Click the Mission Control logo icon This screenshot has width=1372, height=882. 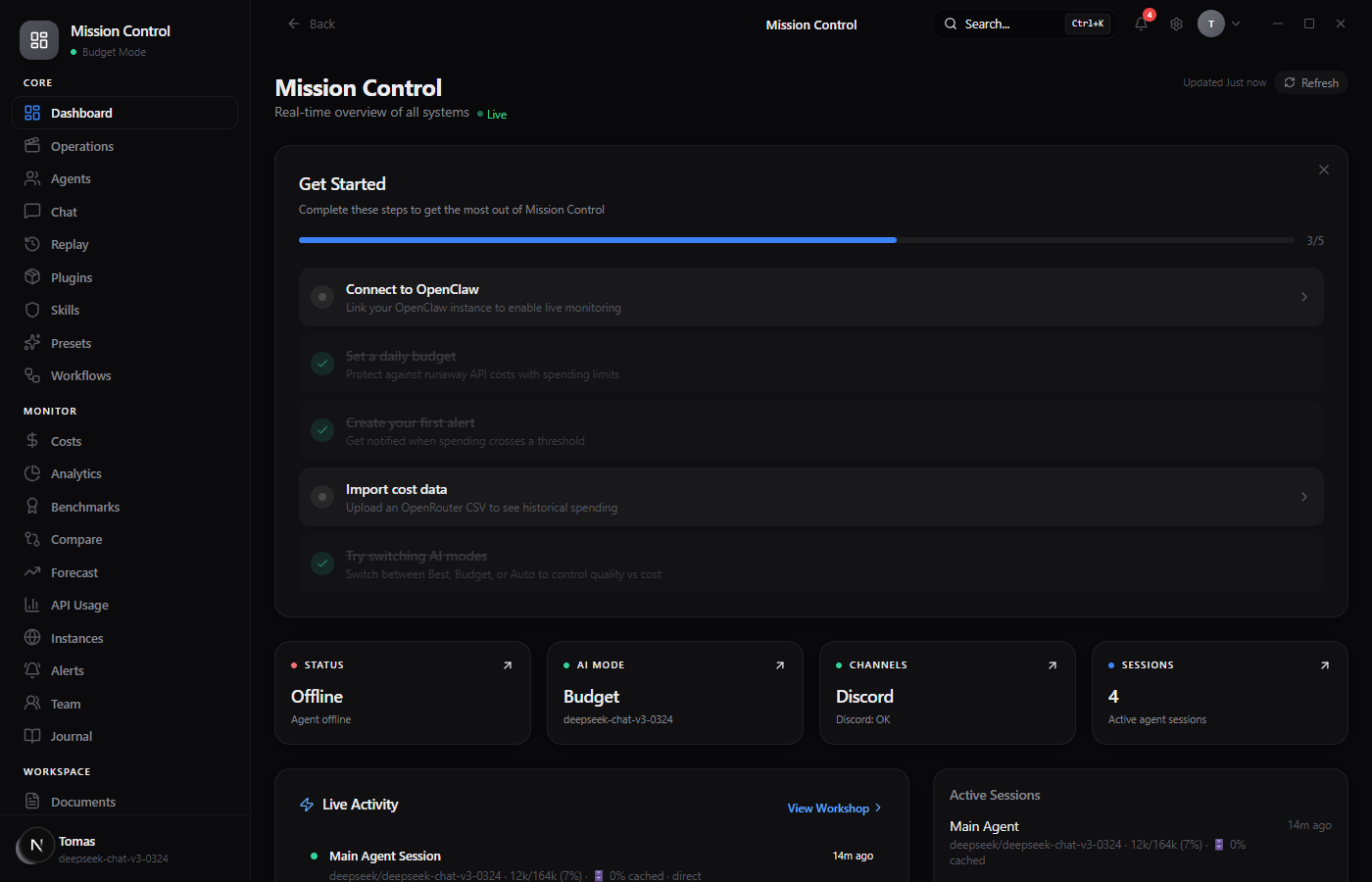pos(39,40)
